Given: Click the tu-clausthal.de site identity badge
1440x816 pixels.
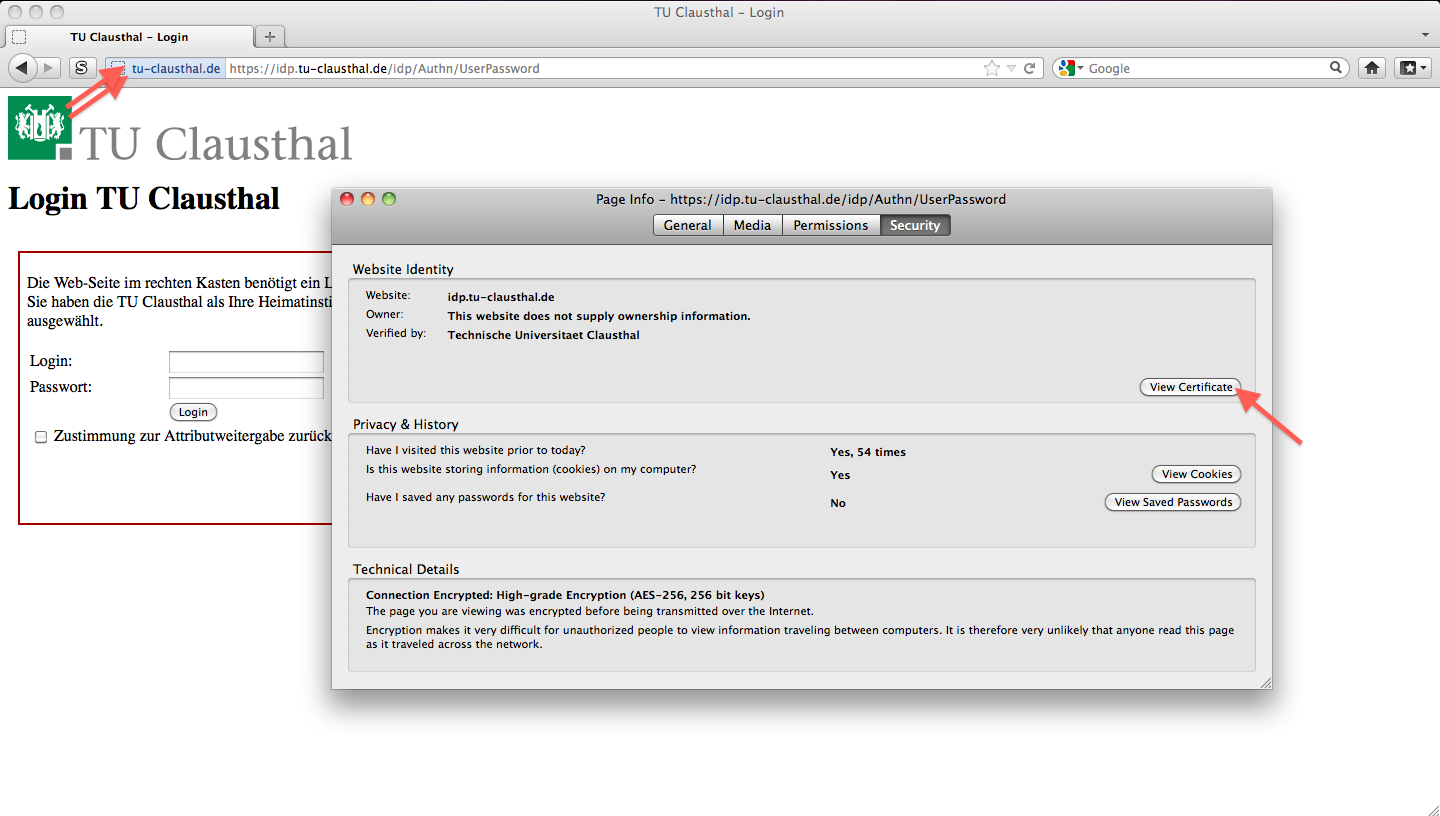Looking at the screenshot, I should [x=166, y=69].
